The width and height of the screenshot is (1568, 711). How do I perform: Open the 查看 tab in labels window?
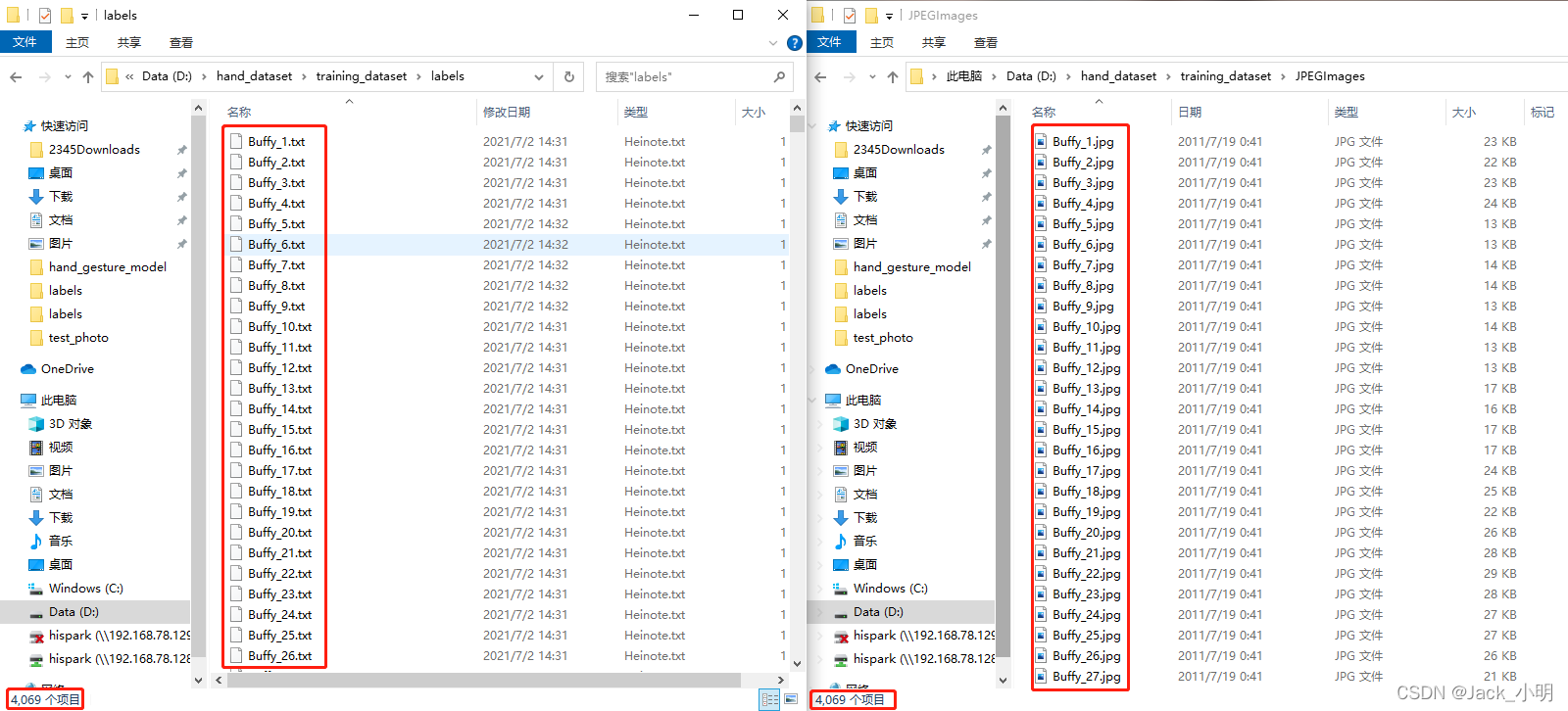coord(181,42)
